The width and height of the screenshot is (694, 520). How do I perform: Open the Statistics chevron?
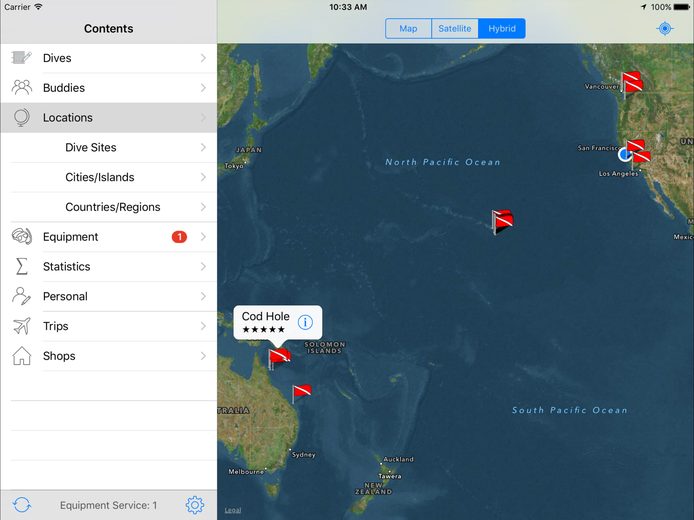click(203, 266)
